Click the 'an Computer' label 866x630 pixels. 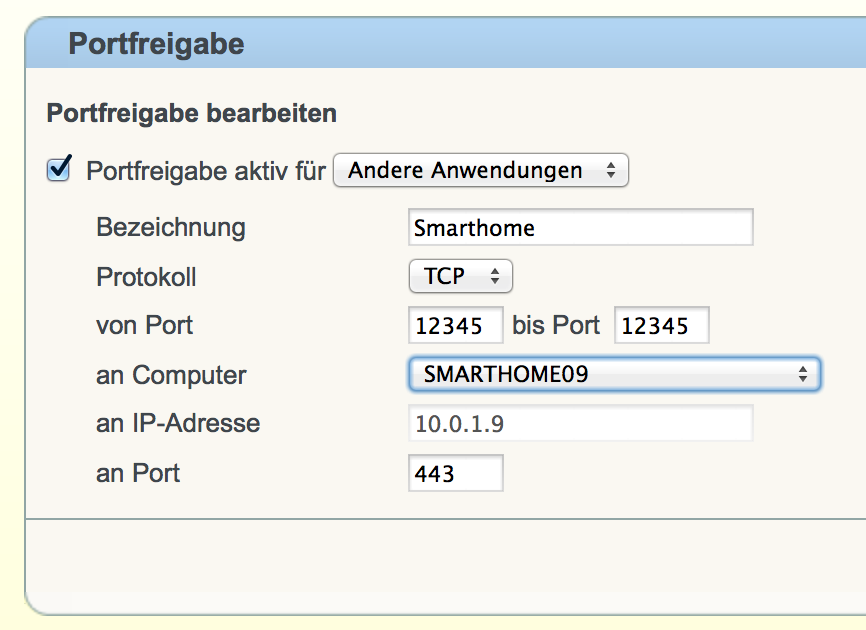coord(171,375)
